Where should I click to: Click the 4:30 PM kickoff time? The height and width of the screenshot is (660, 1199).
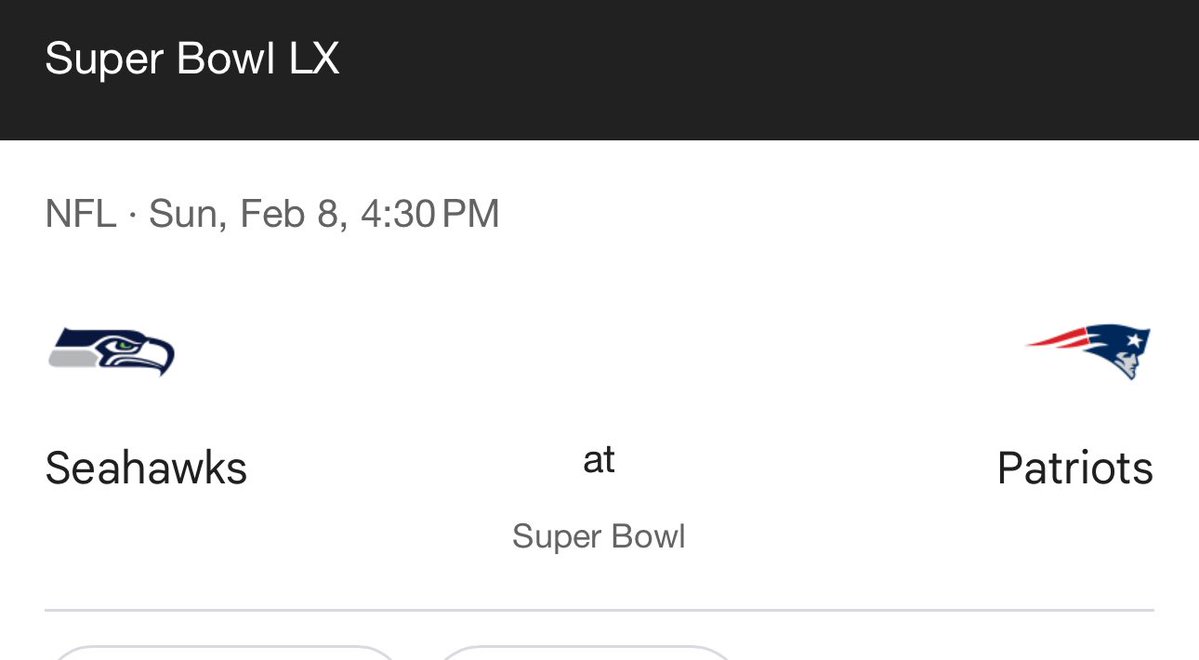pos(430,214)
